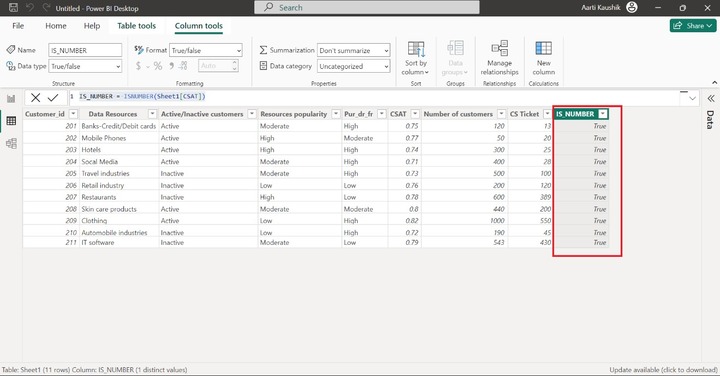720x376 pixels.
Task: Add a New column from ribbon
Action: 544,58
